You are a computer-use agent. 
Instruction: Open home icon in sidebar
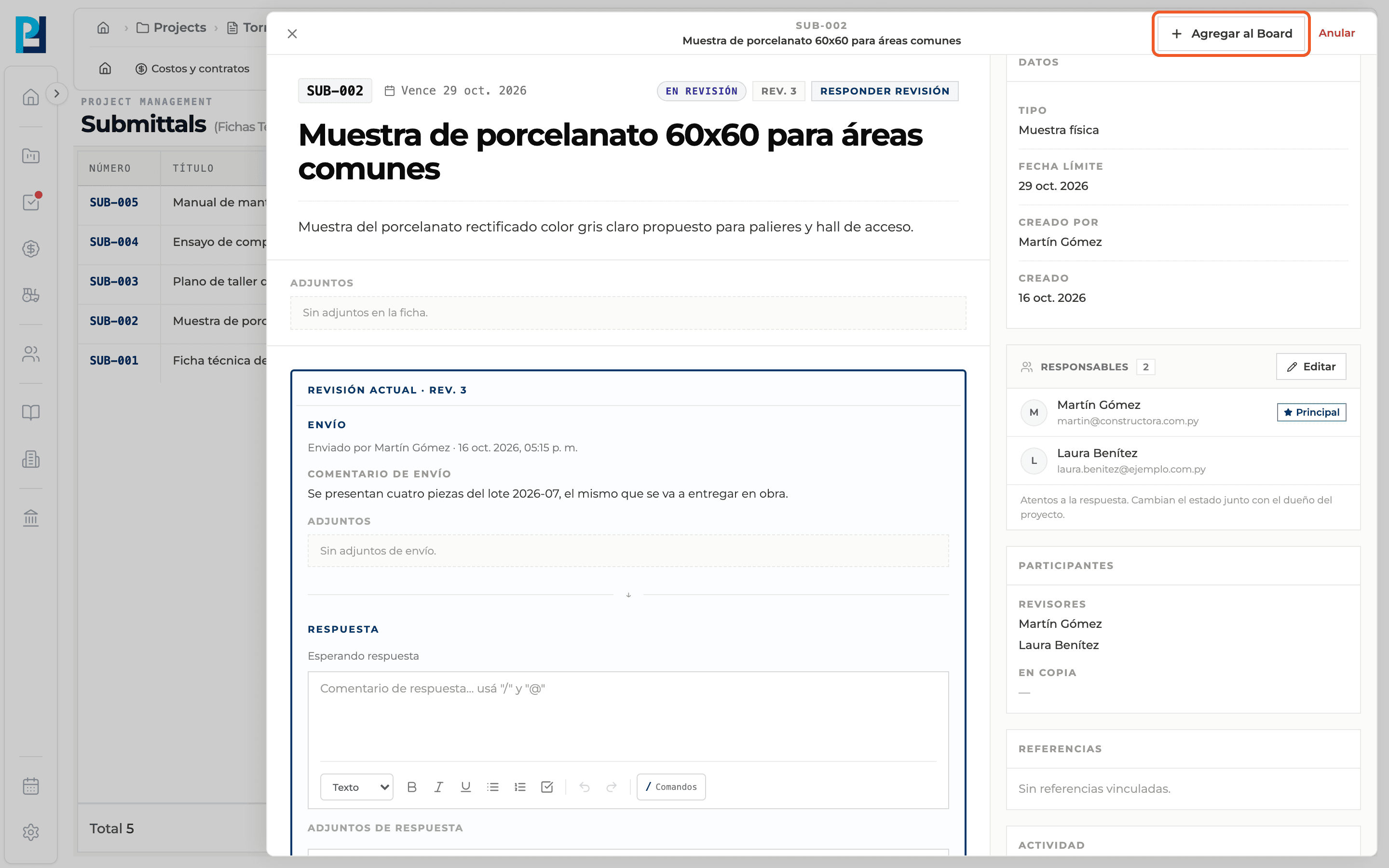(30, 97)
